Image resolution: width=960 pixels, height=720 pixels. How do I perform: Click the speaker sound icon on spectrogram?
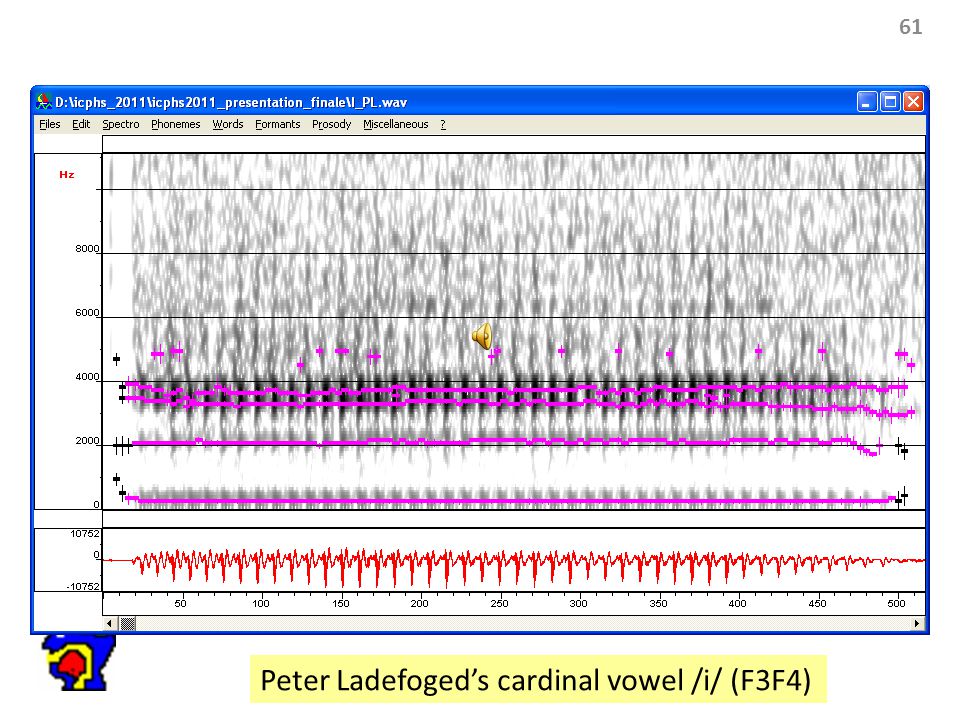tap(482, 336)
